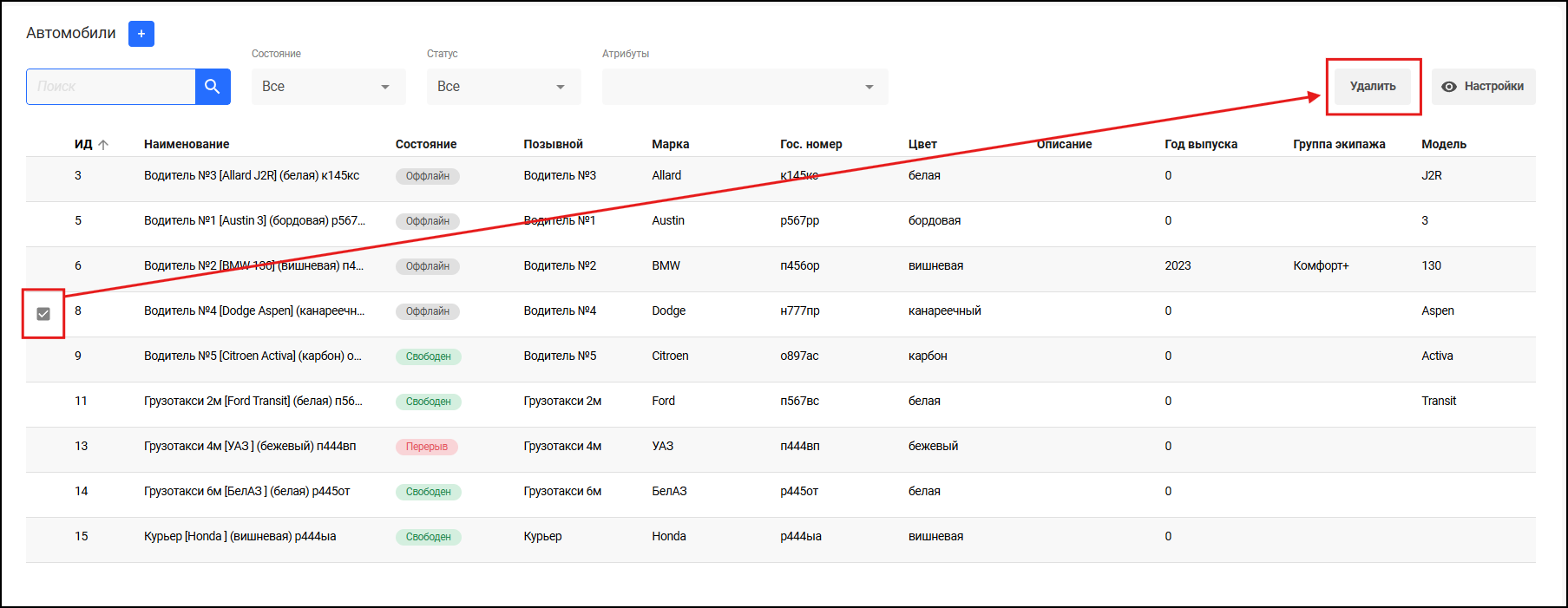Image resolution: width=1568 pixels, height=608 pixels.
Task: Open the Состояние filter dropdown
Action: click(x=328, y=87)
